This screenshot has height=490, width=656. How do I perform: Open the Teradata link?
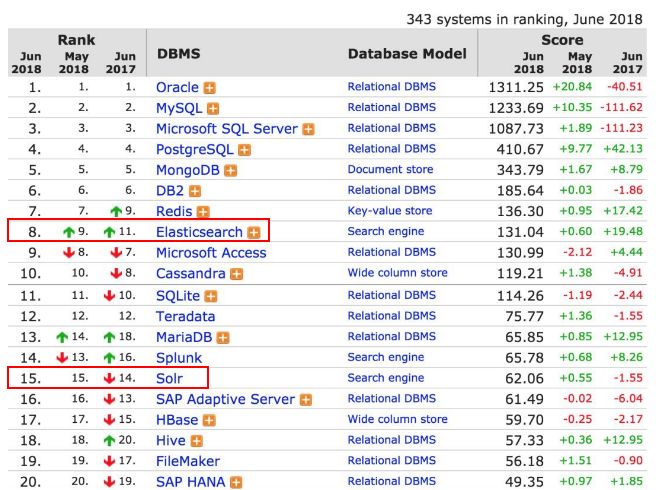pyautogui.click(x=185, y=316)
